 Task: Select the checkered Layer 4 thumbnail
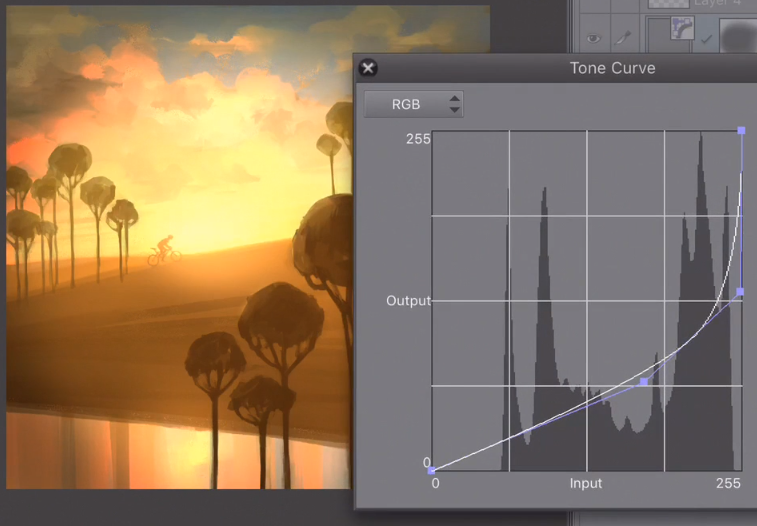[x=670, y=4]
